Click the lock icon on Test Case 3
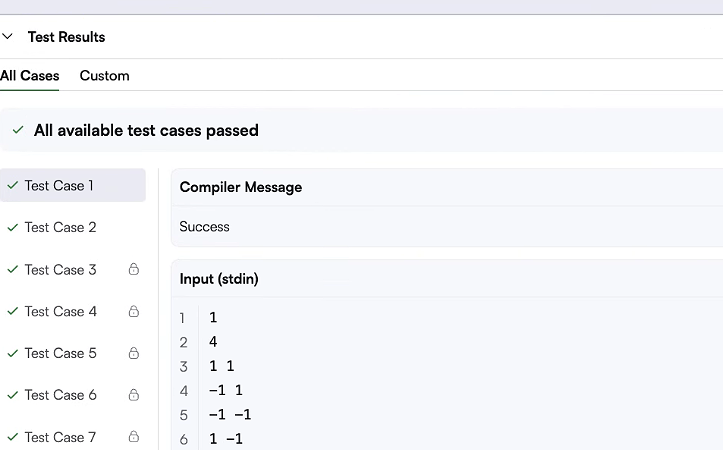The width and height of the screenshot is (723, 450). pos(134,269)
